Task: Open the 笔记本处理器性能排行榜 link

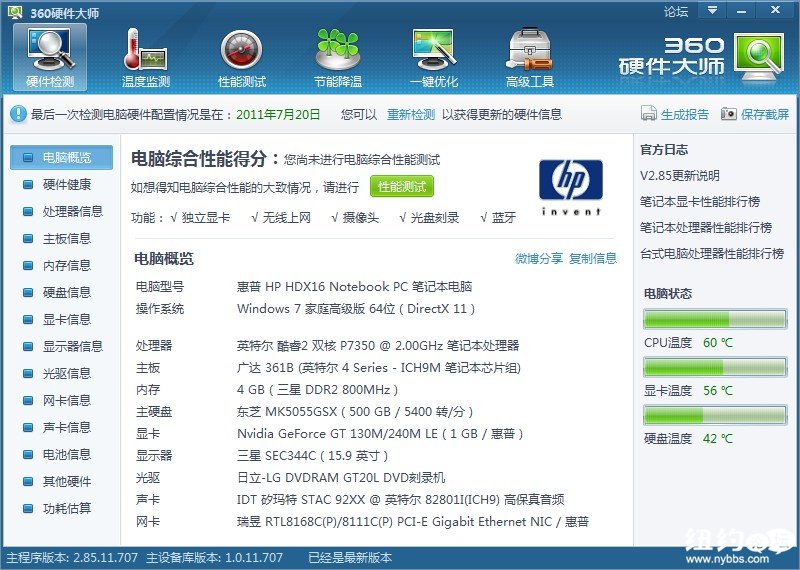Action: point(706,228)
